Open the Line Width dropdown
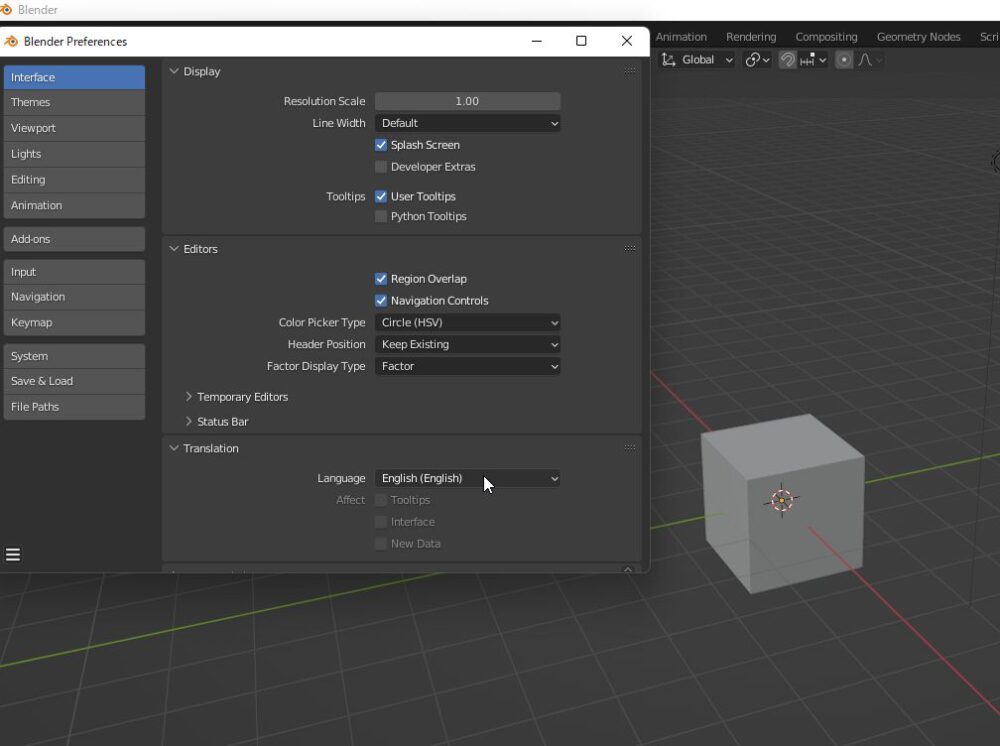 pyautogui.click(x=467, y=123)
